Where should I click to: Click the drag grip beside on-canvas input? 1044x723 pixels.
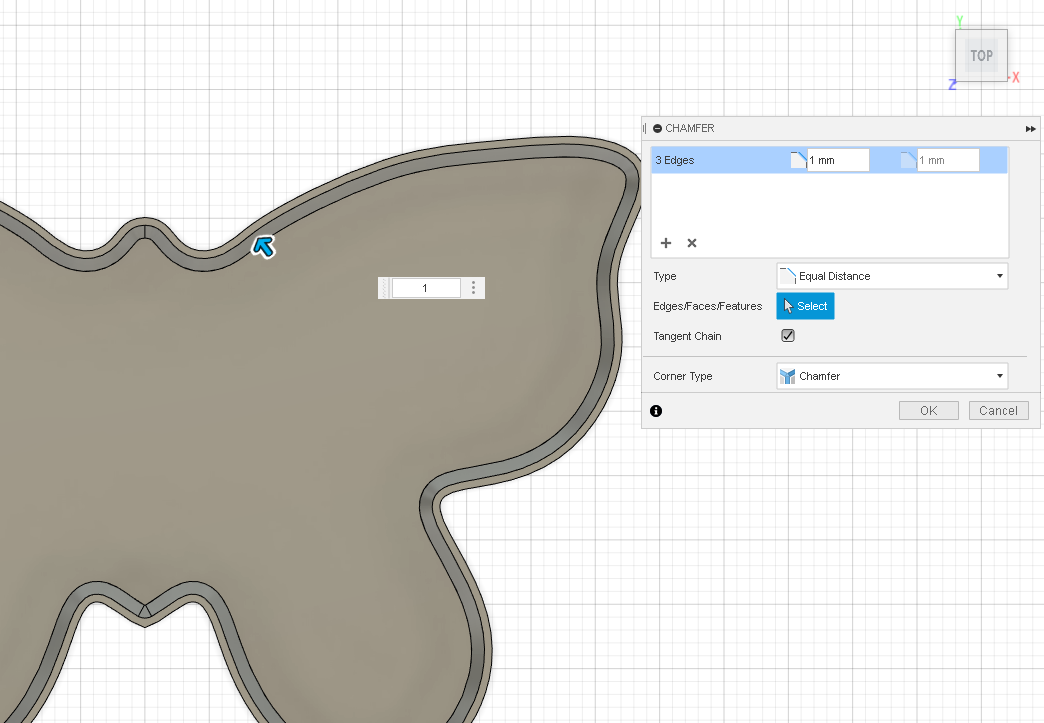coord(384,288)
